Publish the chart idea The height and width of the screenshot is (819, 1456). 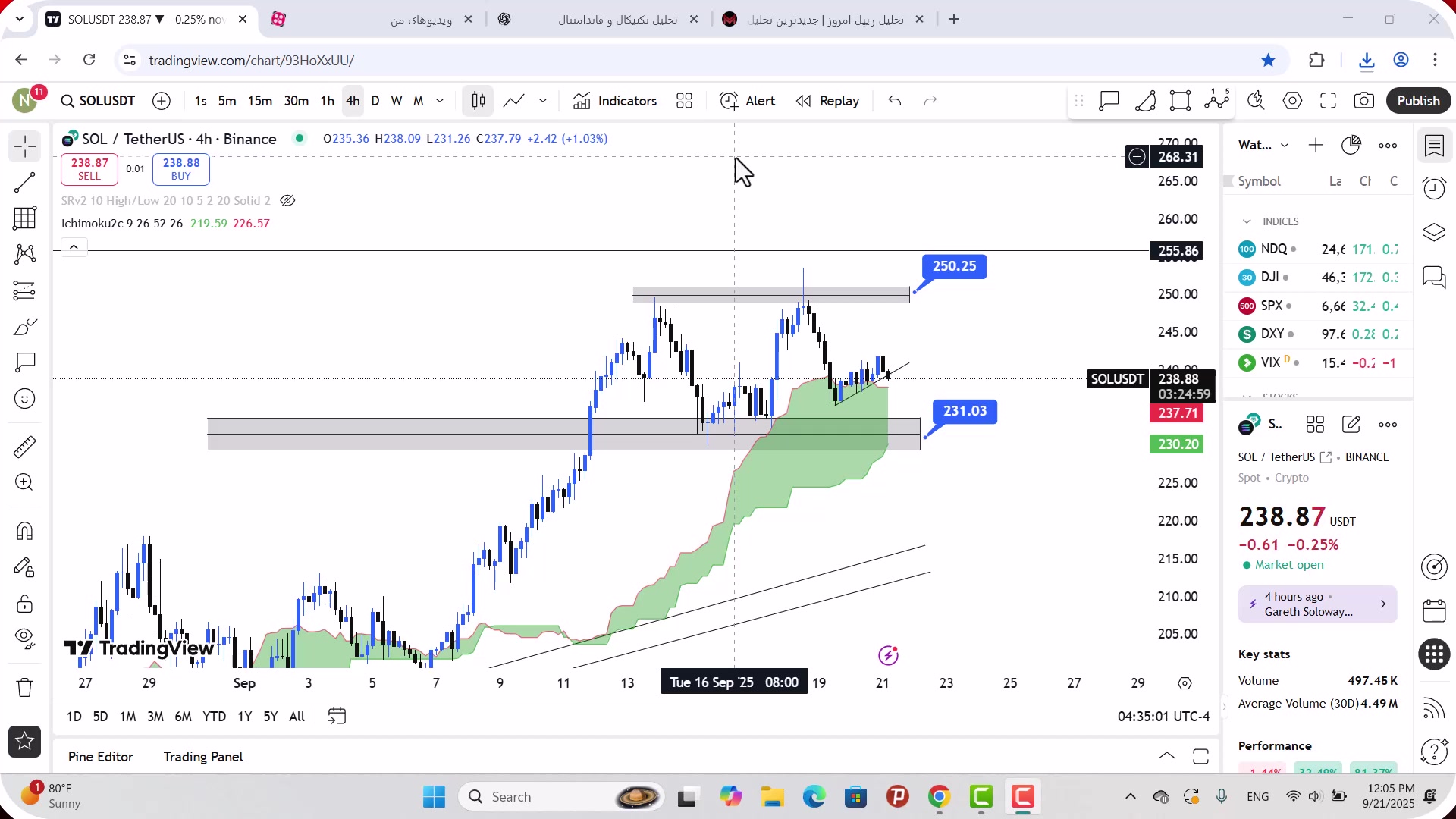point(1418,101)
